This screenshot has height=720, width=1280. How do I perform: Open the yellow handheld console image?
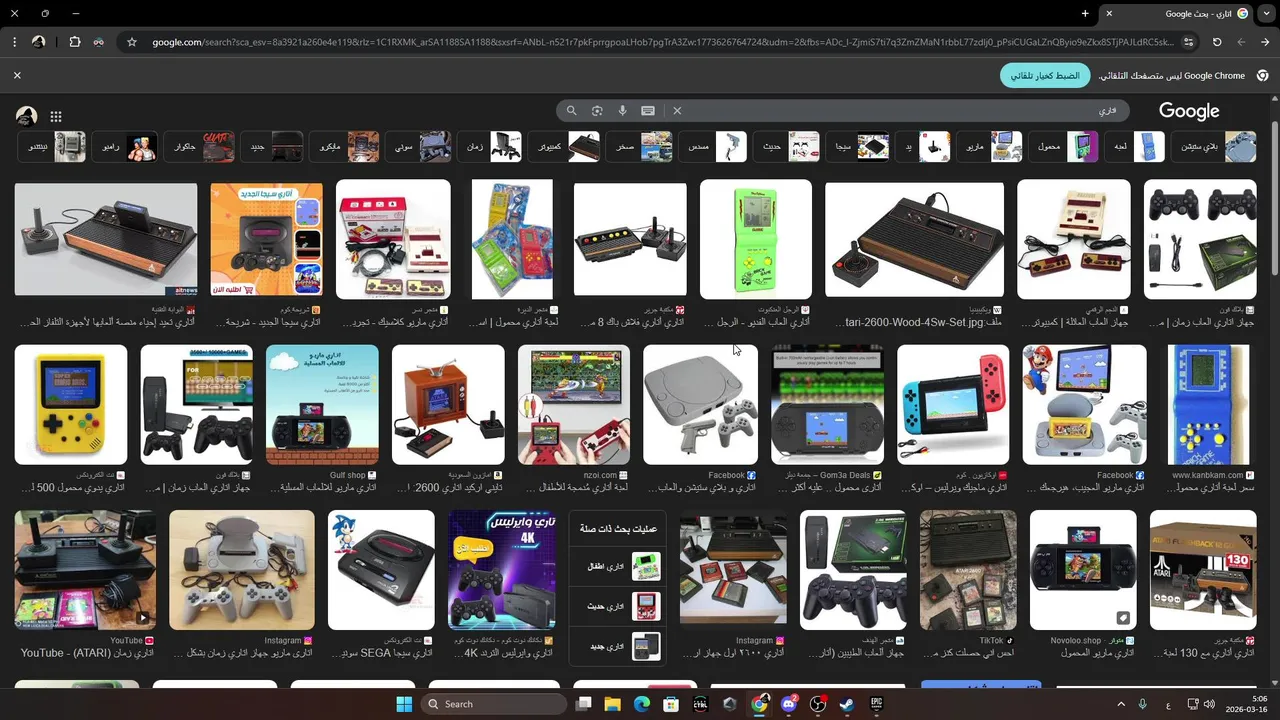pyautogui.click(x=71, y=405)
